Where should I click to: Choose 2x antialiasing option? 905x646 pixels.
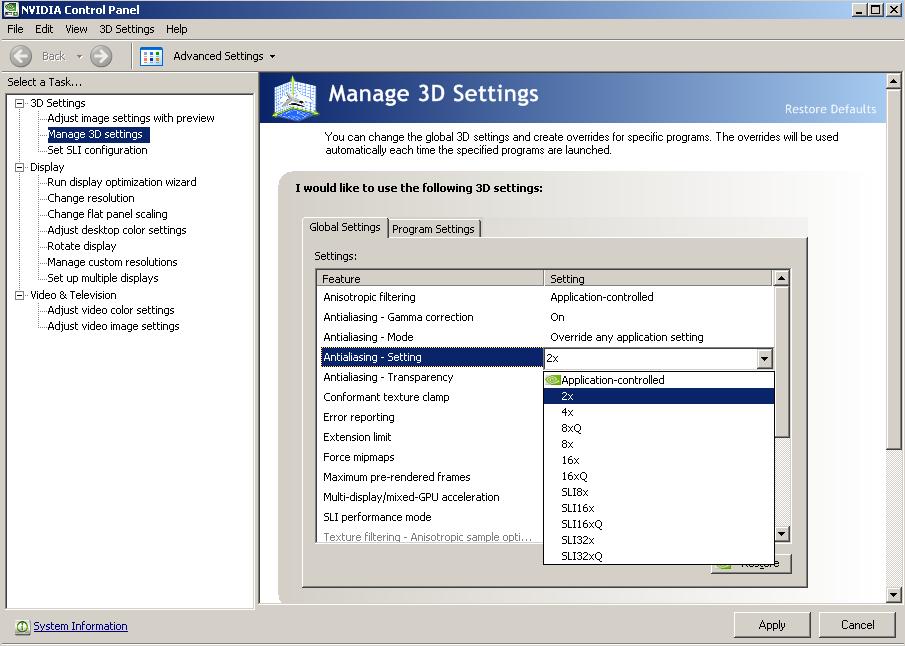coord(659,396)
